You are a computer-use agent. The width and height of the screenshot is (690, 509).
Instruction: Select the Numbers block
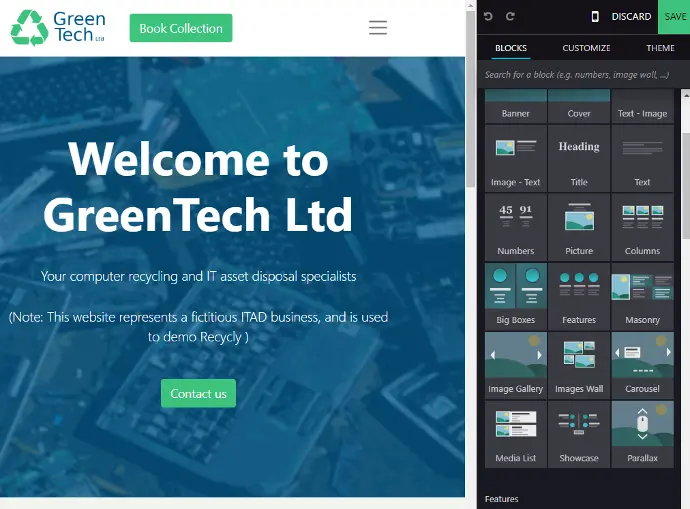tap(516, 226)
